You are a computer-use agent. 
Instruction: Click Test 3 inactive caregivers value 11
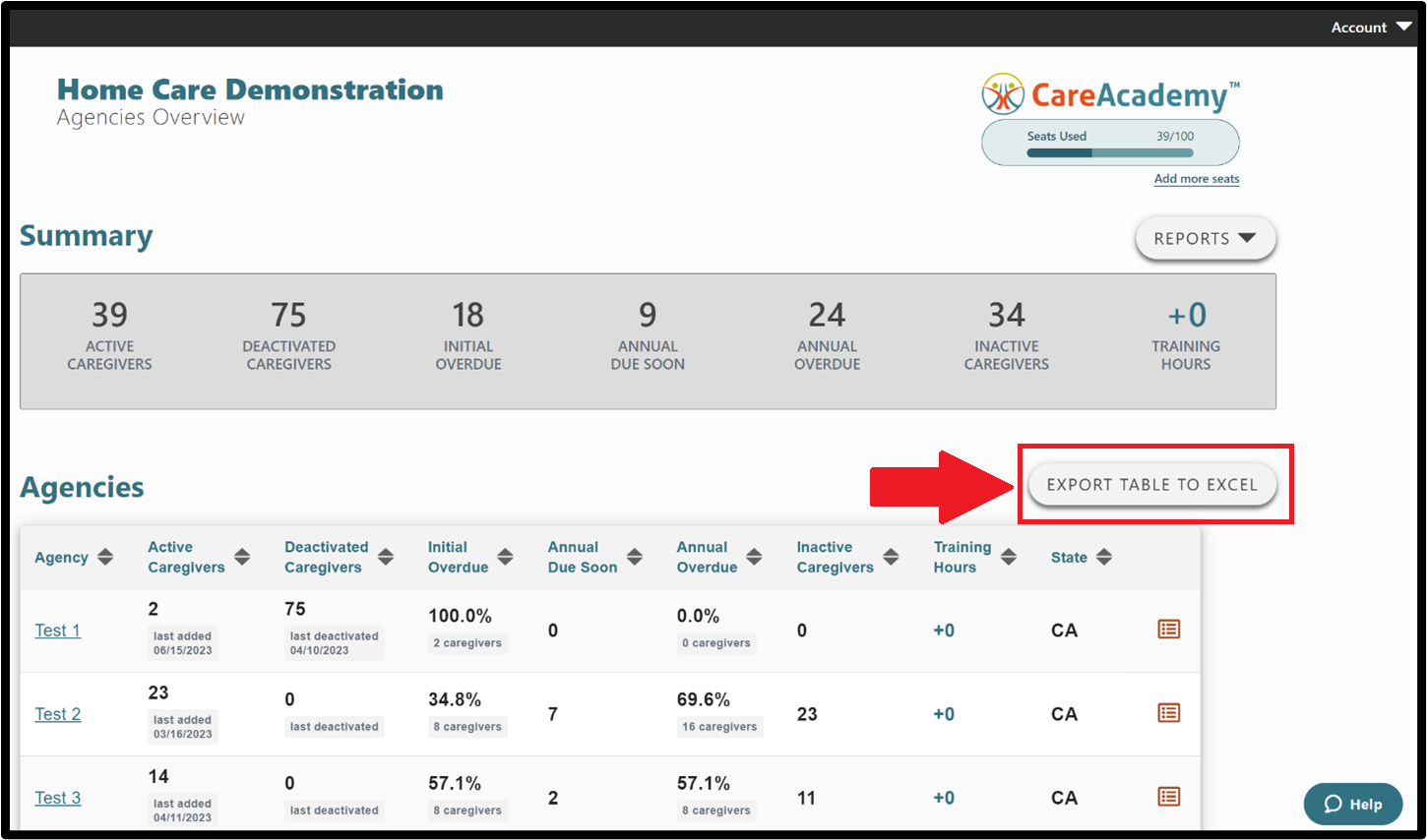click(x=806, y=798)
